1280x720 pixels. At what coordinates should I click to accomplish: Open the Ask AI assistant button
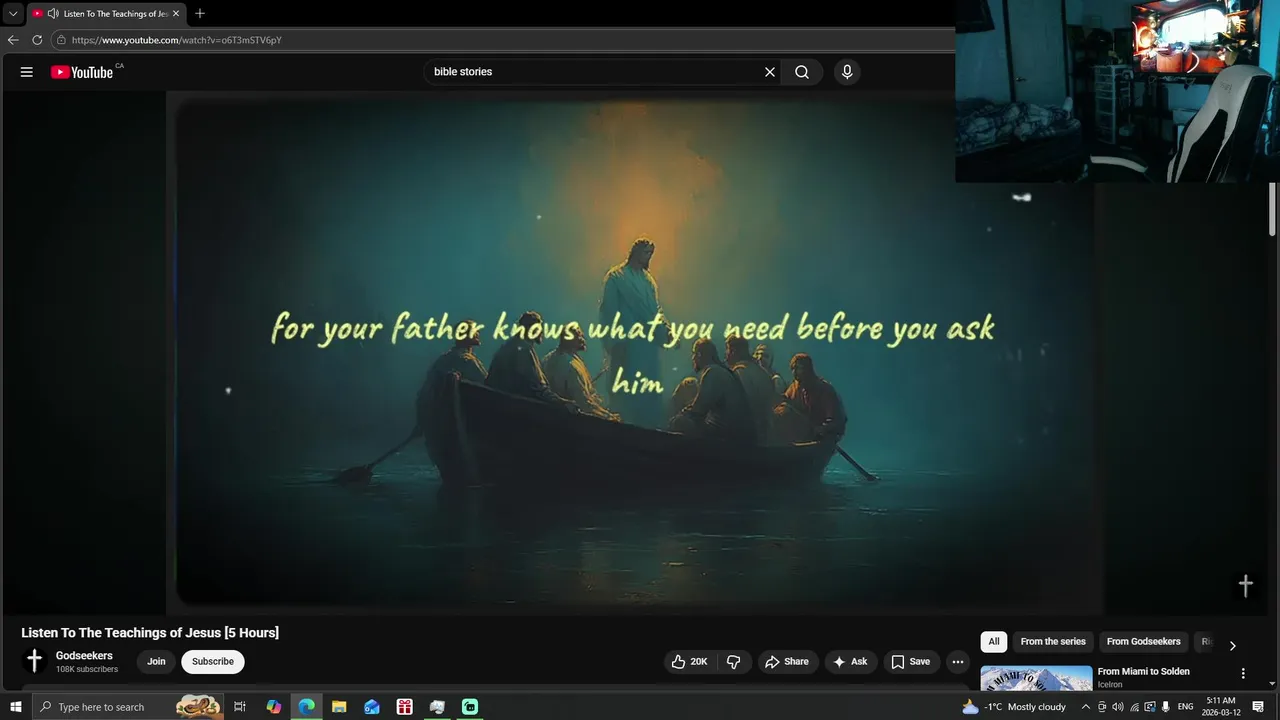851,662
